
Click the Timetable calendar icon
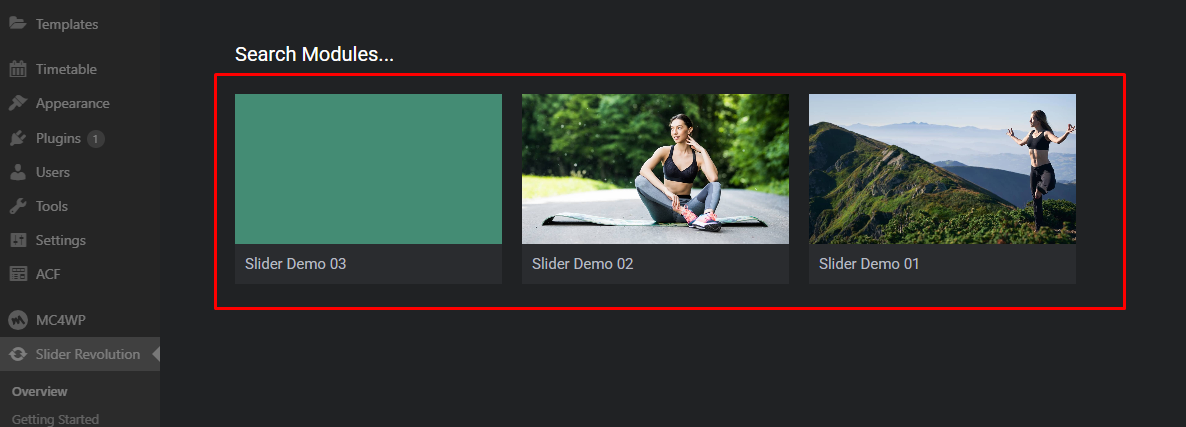(x=18, y=69)
